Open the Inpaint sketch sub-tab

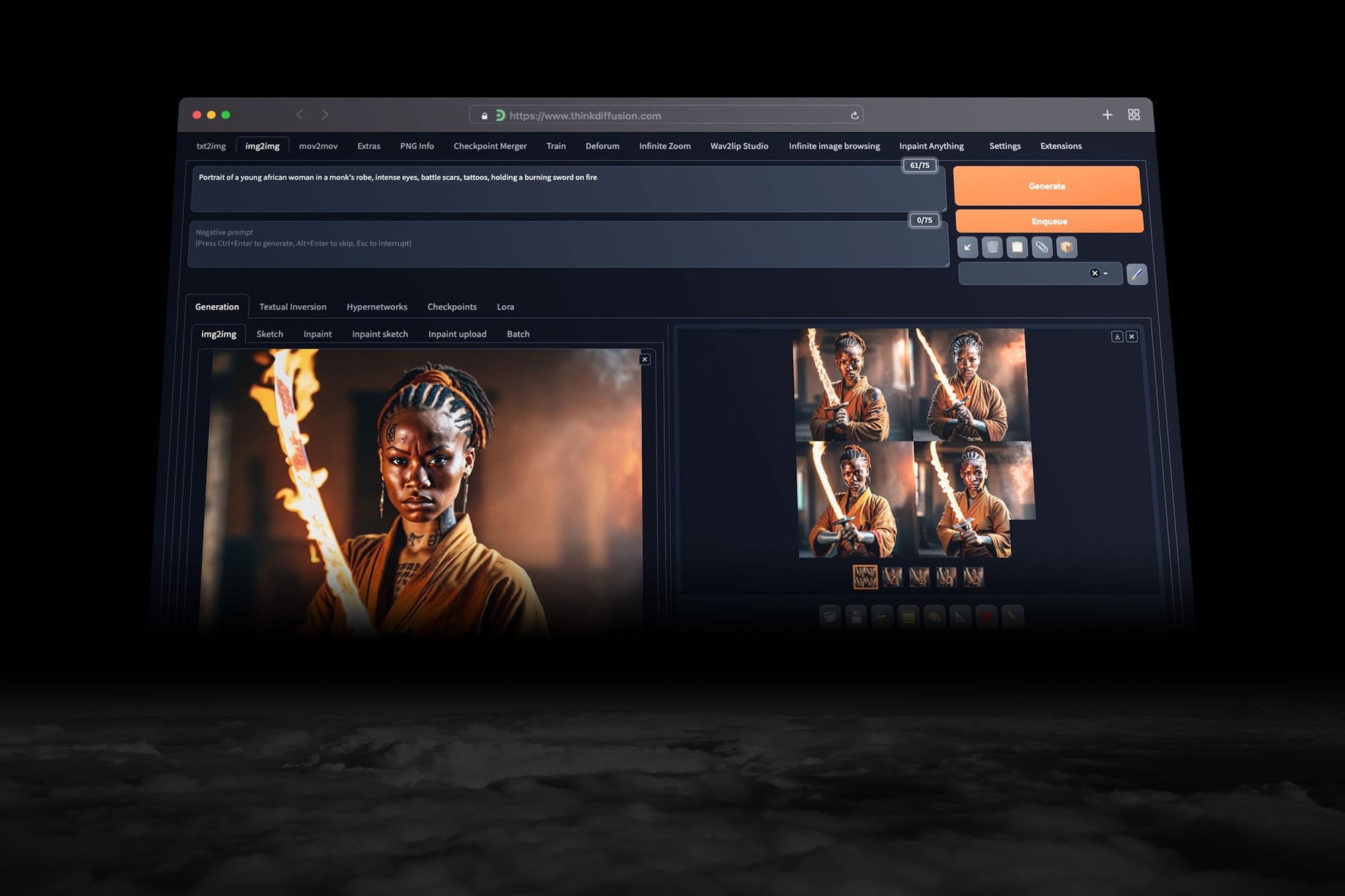point(380,334)
